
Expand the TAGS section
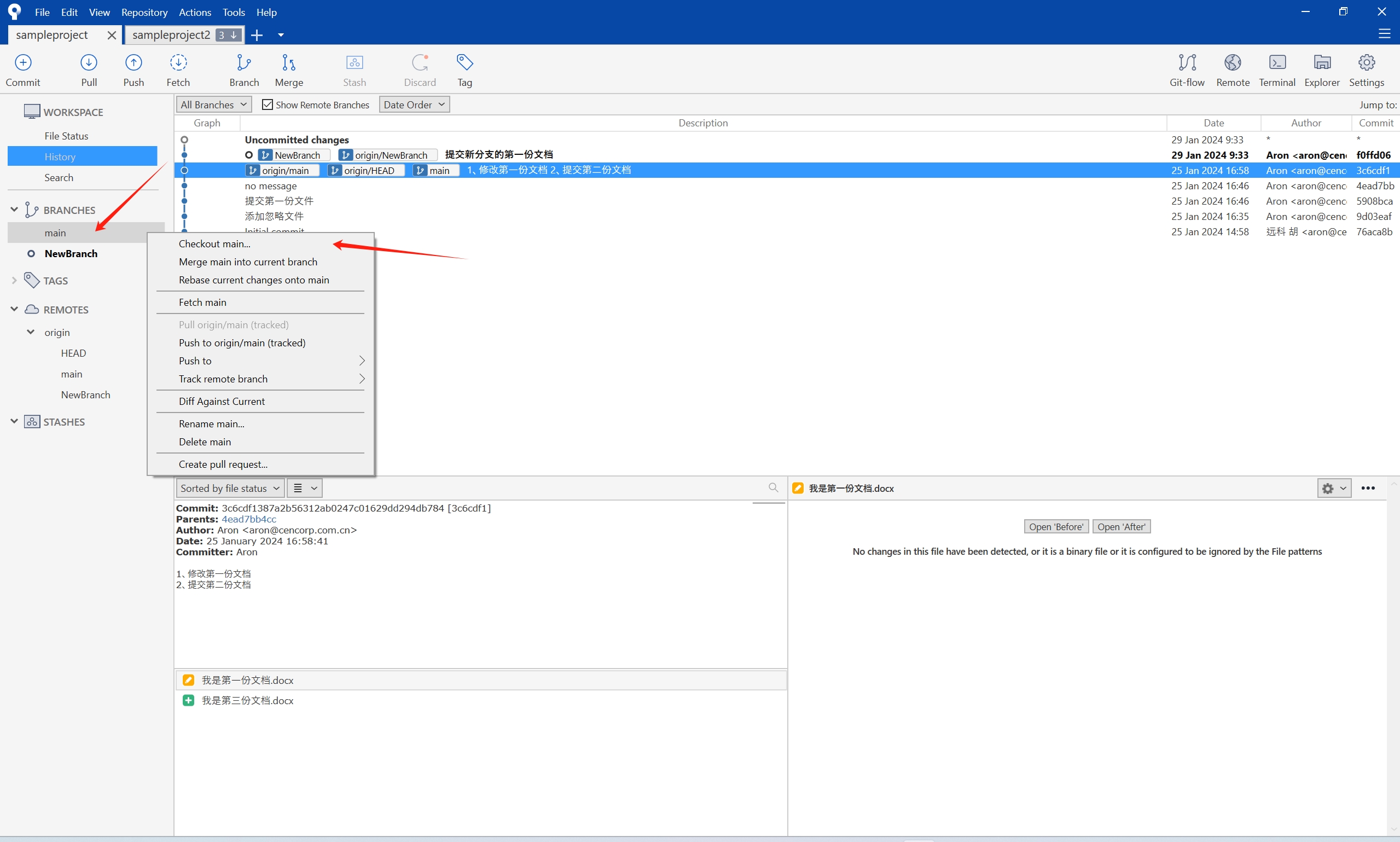14,281
